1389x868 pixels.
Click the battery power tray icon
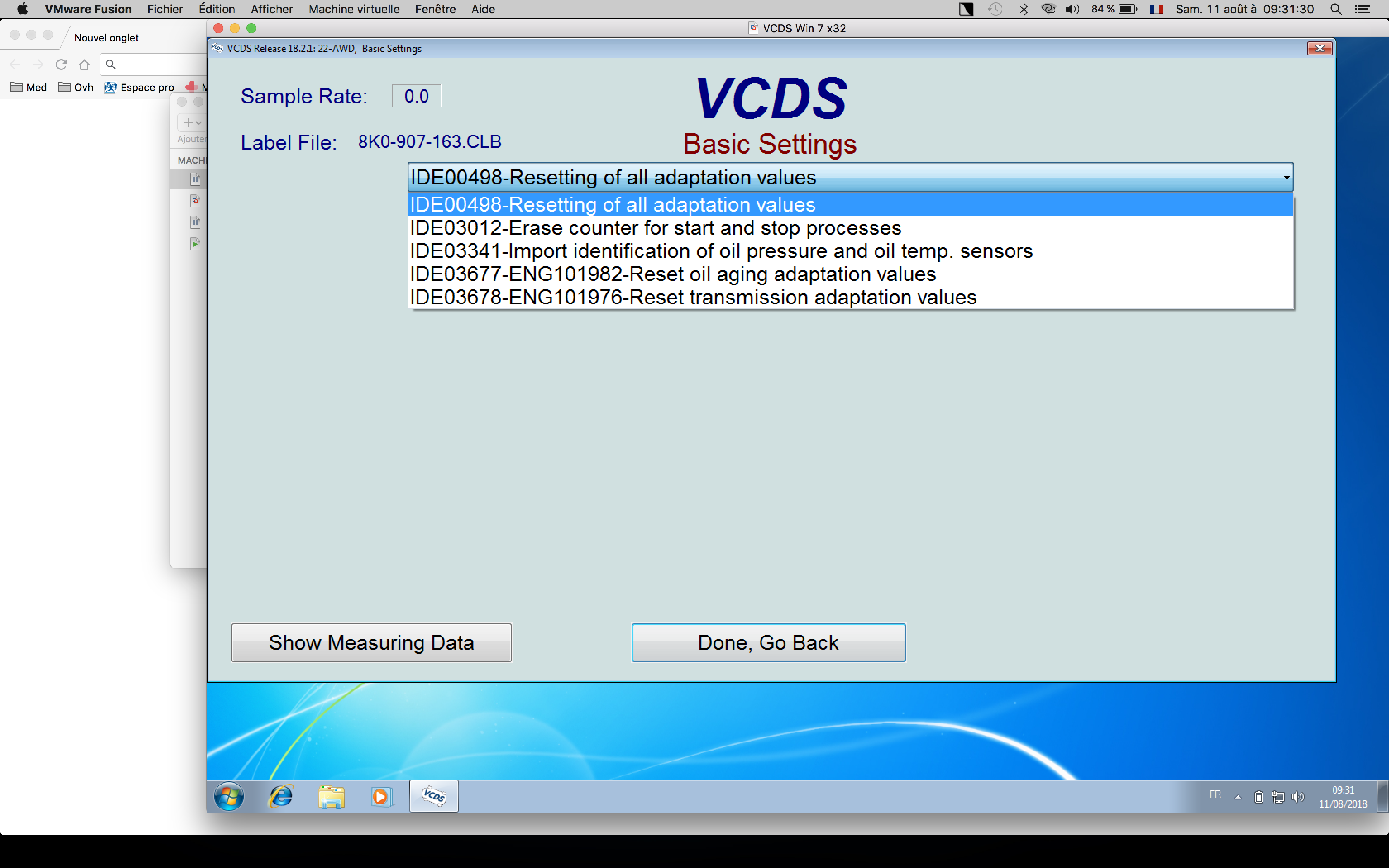[x=1258, y=797]
